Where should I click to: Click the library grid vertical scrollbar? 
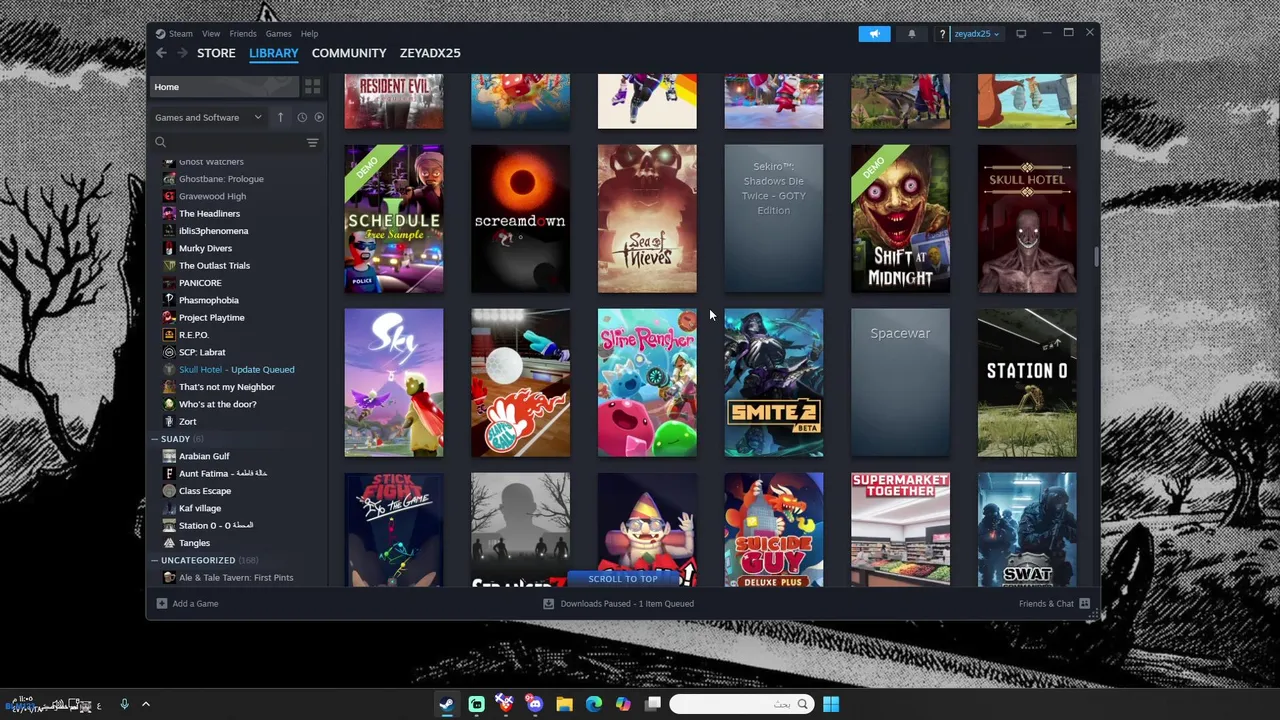(1095, 258)
